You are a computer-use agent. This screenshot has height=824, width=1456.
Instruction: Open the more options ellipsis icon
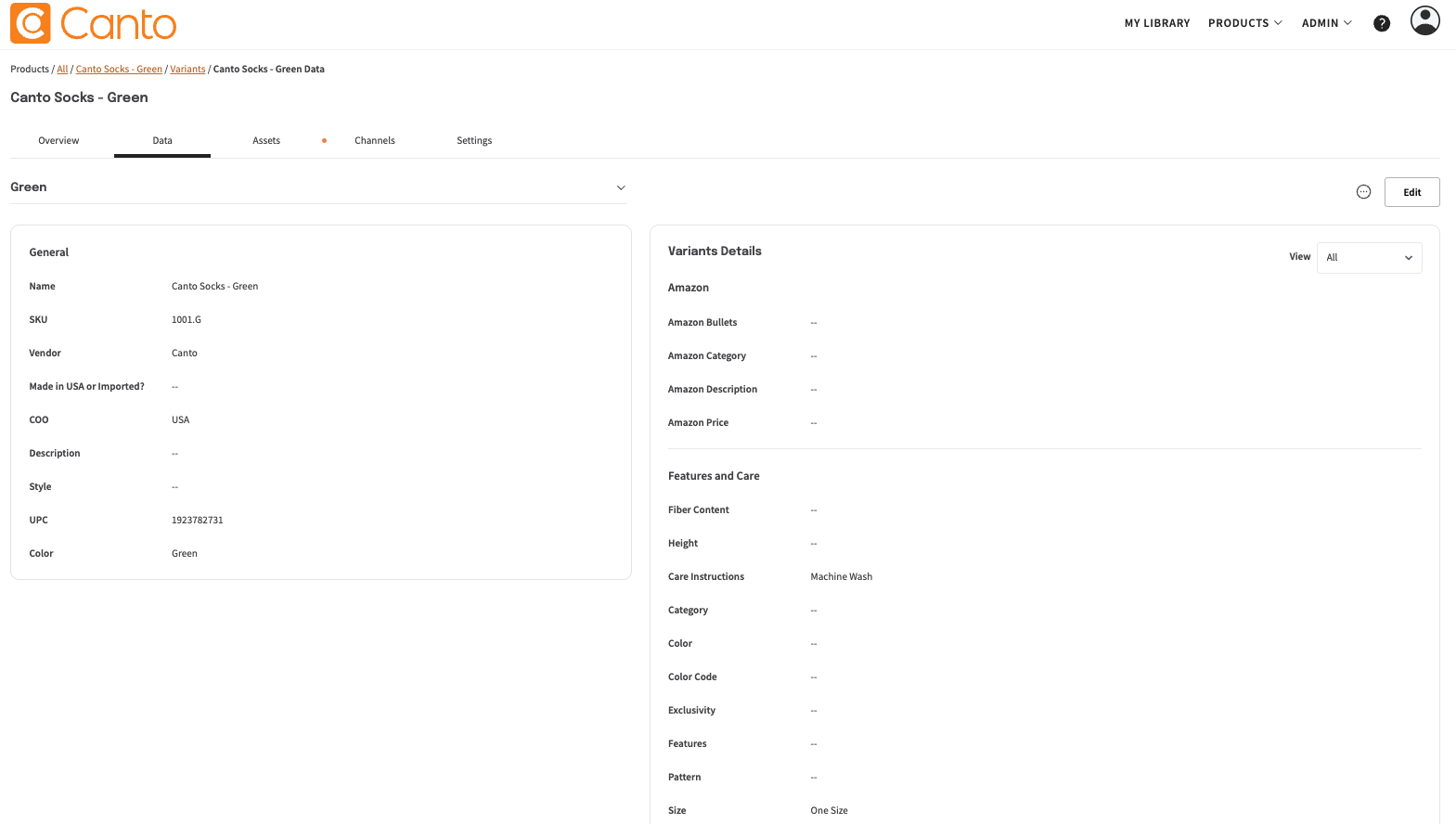(1363, 192)
